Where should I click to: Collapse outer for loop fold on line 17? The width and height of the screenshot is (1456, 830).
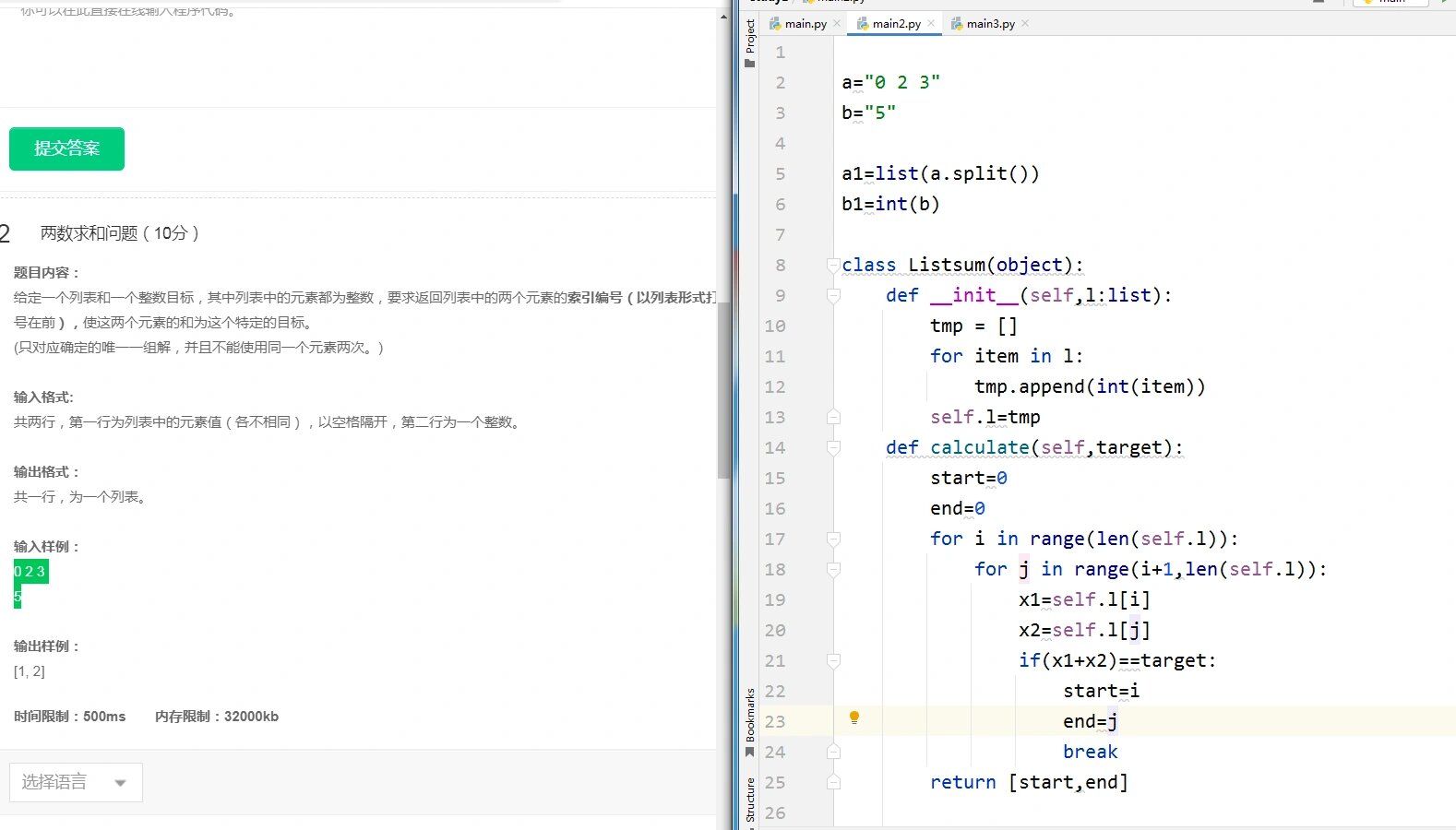(x=833, y=539)
